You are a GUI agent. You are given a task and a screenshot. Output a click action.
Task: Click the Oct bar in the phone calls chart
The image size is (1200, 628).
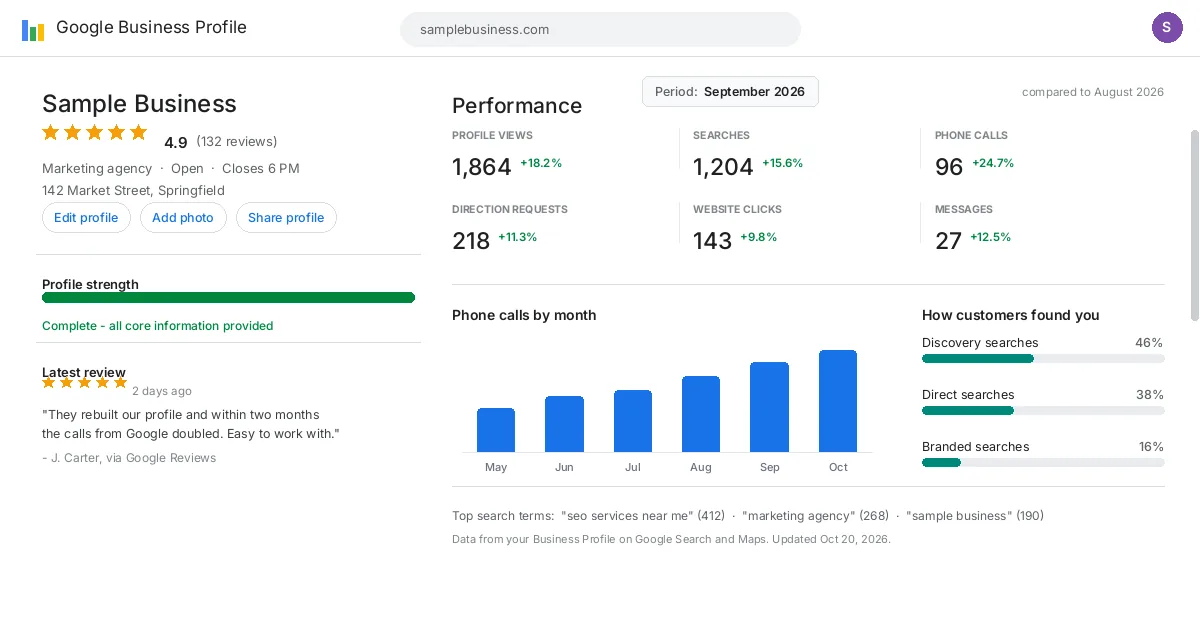coord(838,401)
